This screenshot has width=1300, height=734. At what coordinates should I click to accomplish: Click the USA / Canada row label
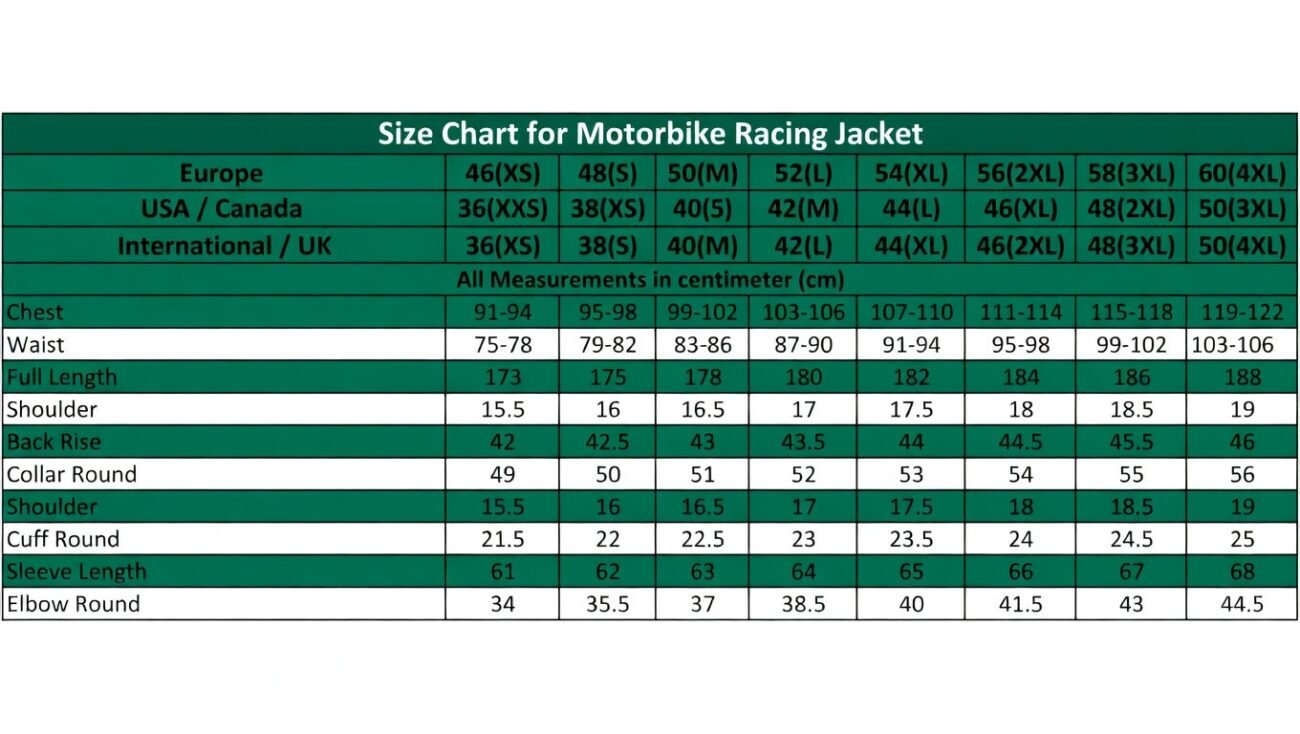[222, 209]
